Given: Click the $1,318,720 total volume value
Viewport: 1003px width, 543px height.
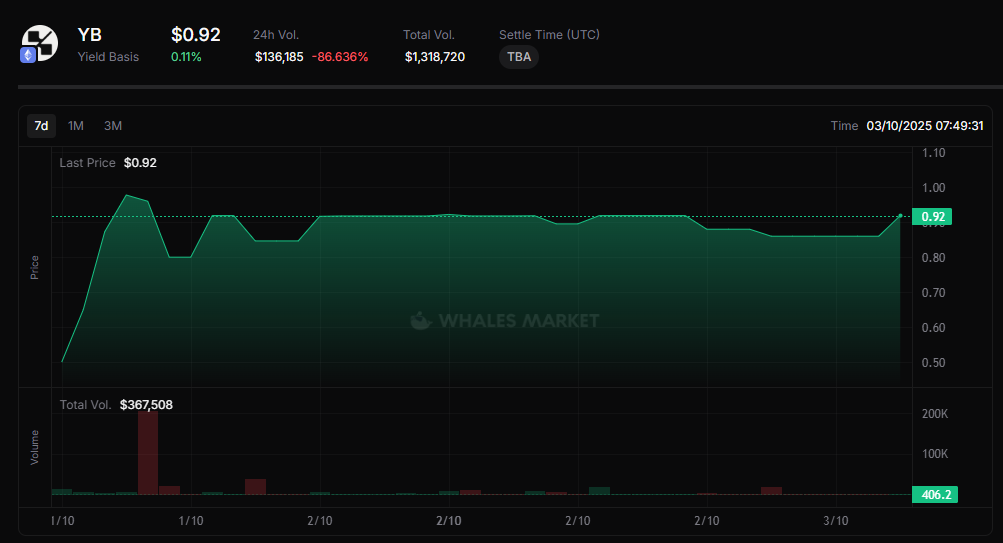Looking at the screenshot, I should [x=434, y=57].
